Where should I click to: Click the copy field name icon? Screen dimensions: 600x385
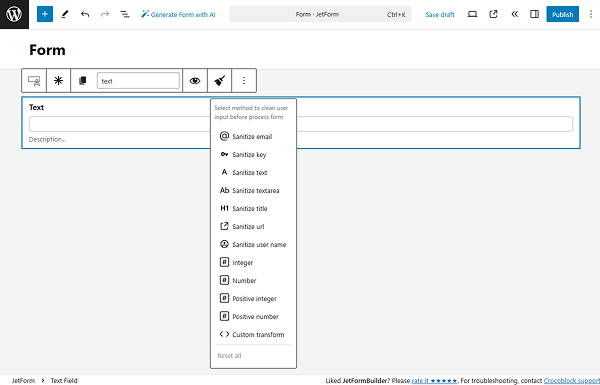pyautogui.click(x=83, y=81)
